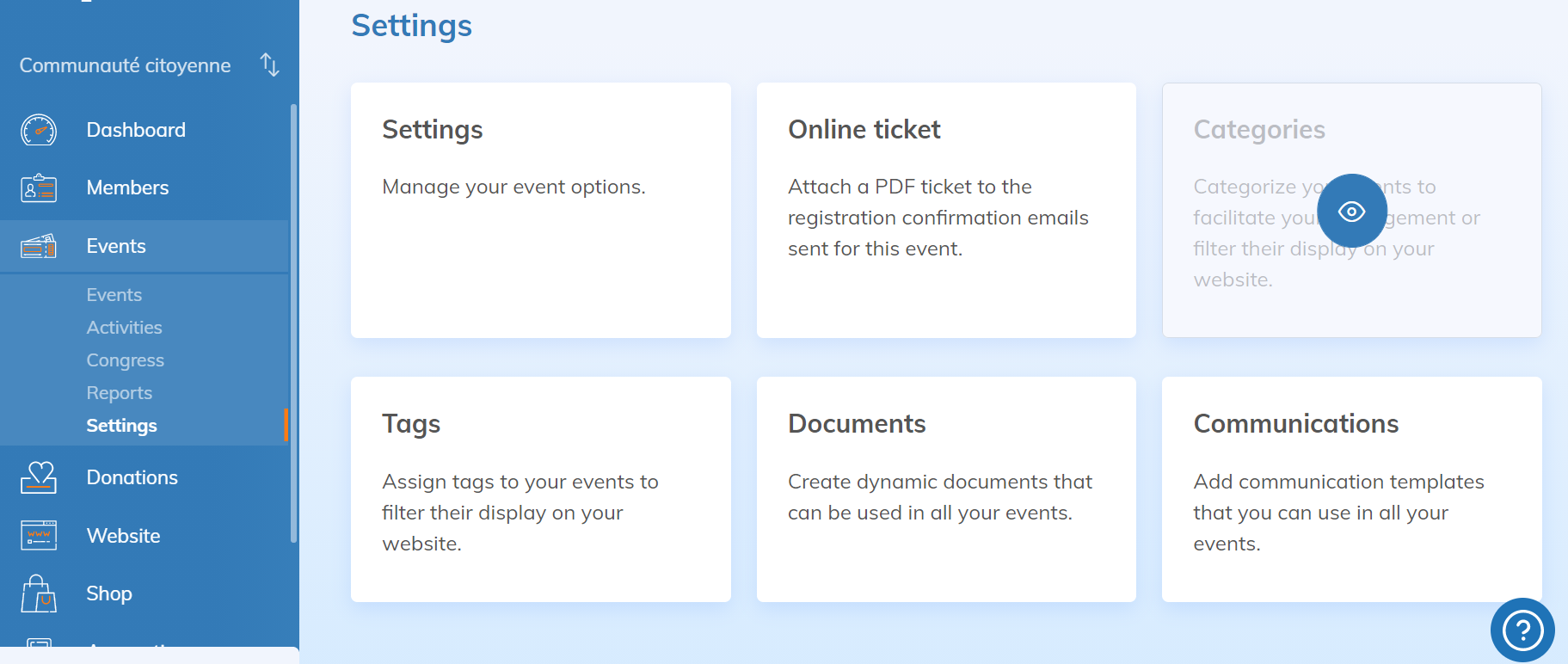
Task: Click the sidebar vertical scrollbar
Action: (x=293, y=323)
